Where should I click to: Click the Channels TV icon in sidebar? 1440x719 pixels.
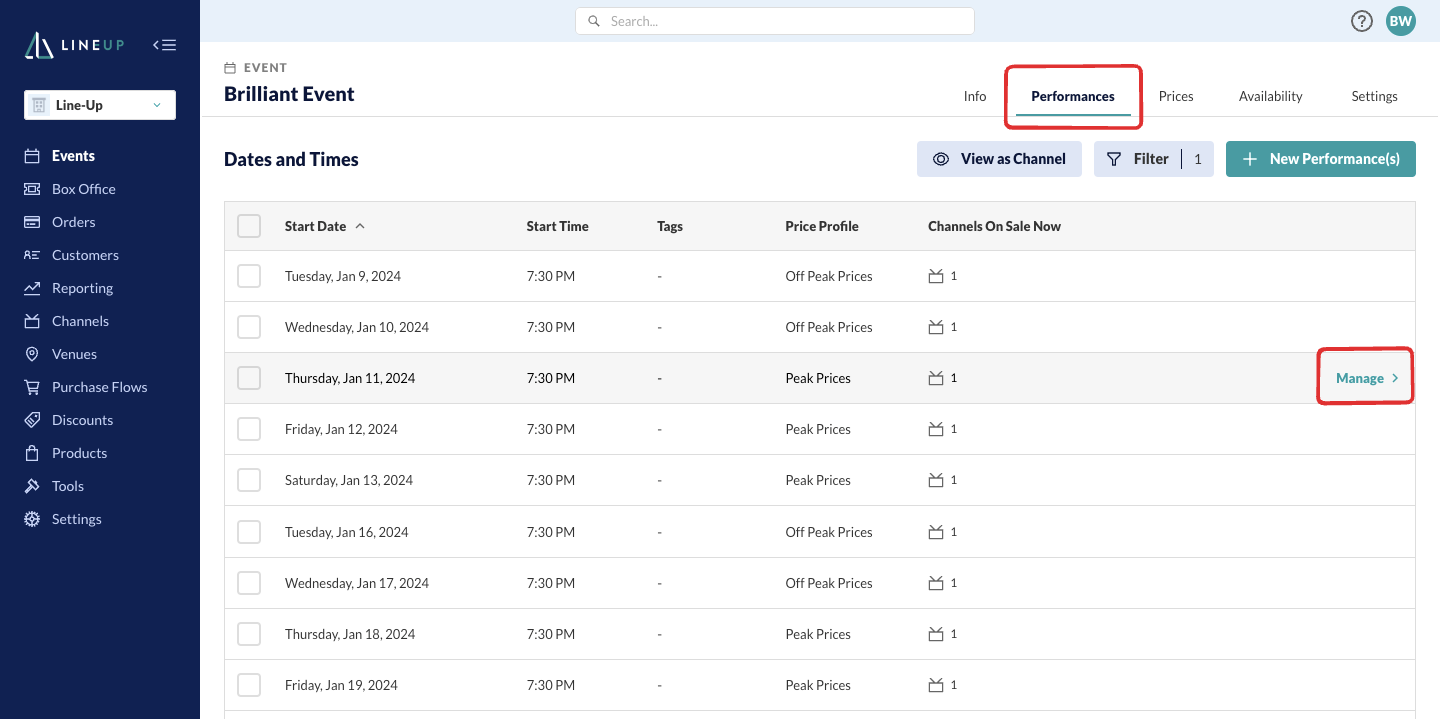(x=32, y=321)
